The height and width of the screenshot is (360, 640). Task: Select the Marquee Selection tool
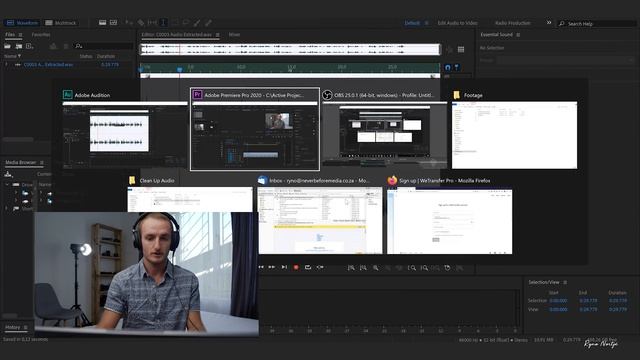[x=175, y=23]
